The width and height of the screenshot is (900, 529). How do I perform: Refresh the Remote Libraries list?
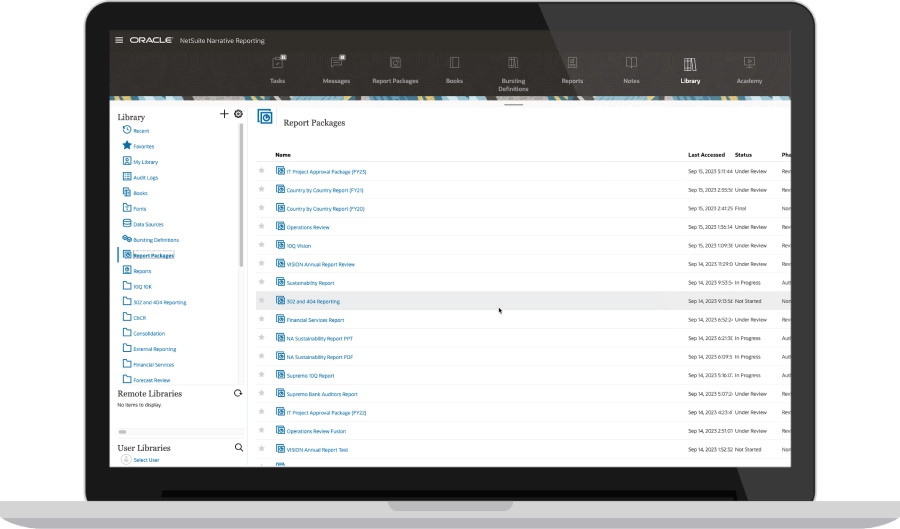coord(238,394)
